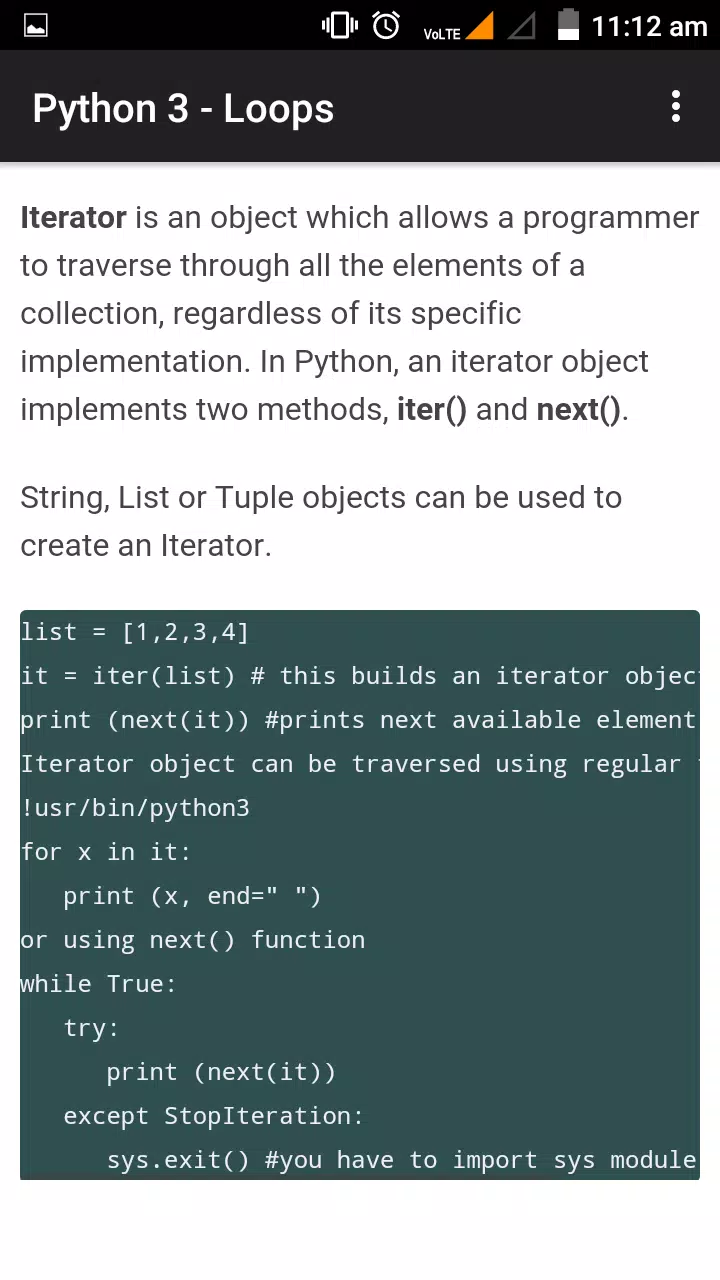
Task: Tap the 'String, List or Tuple' paragraph
Action: 321,521
